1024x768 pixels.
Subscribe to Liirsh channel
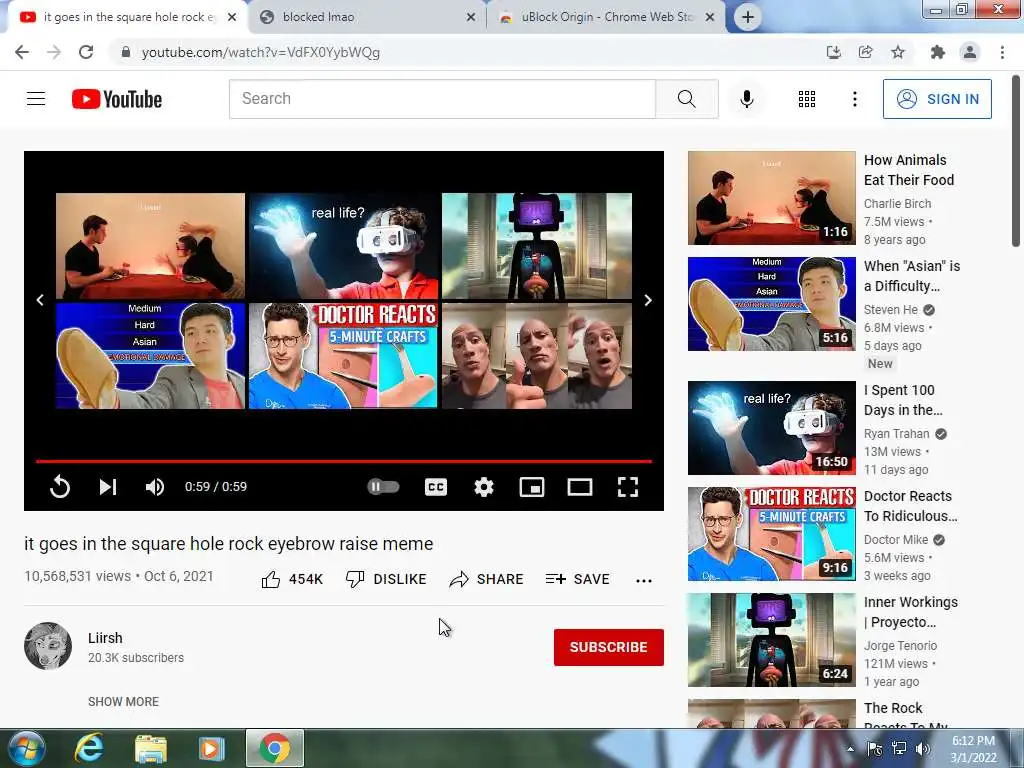[x=609, y=647]
